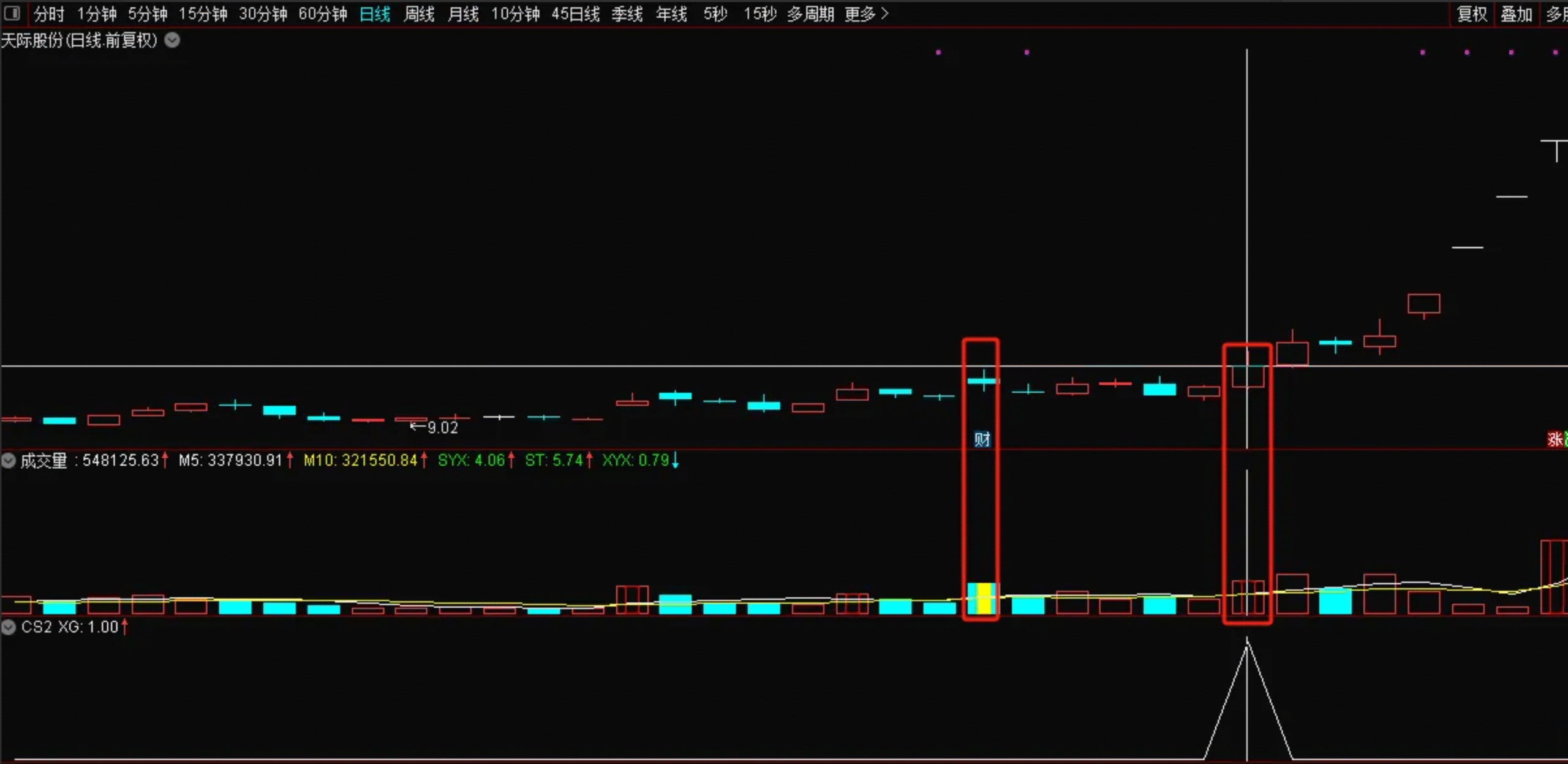Image resolution: width=1568 pixels, height=764 pixels.
Task: Switch to the 月线 monthly tab
Action: [463, 13]
